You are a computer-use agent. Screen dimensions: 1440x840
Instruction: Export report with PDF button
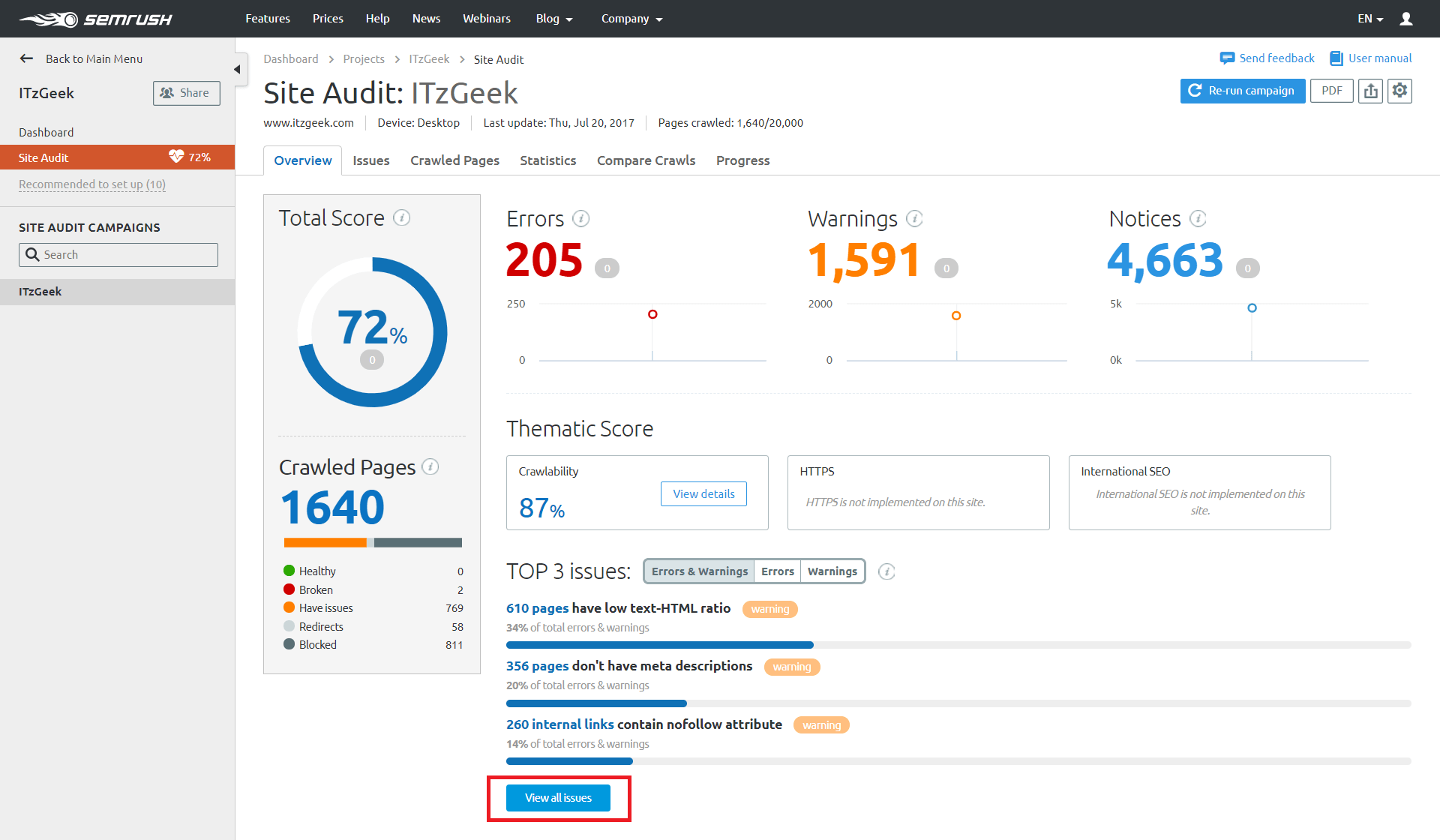tap(1331, 91)
